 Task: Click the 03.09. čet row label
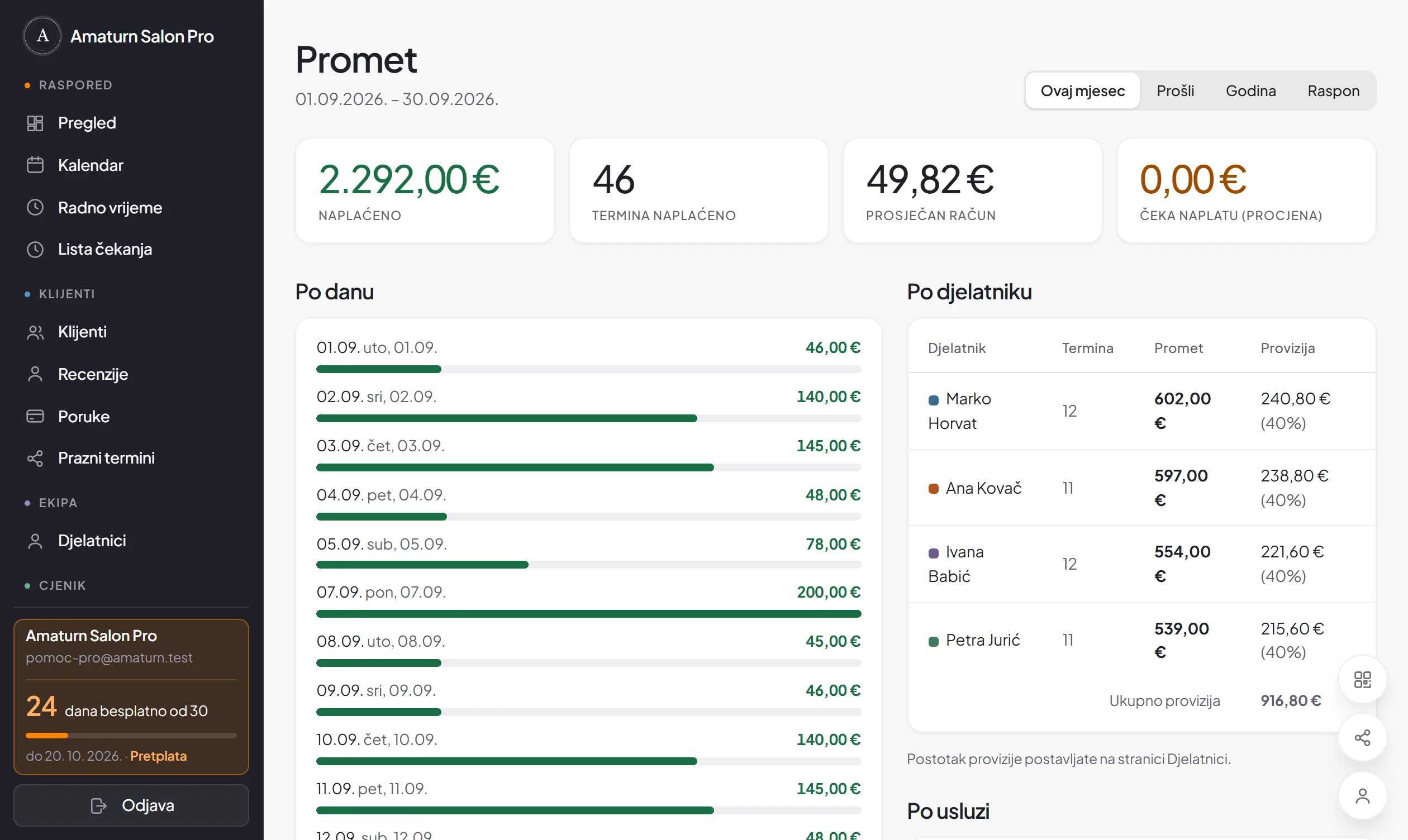tap(380, 446)
